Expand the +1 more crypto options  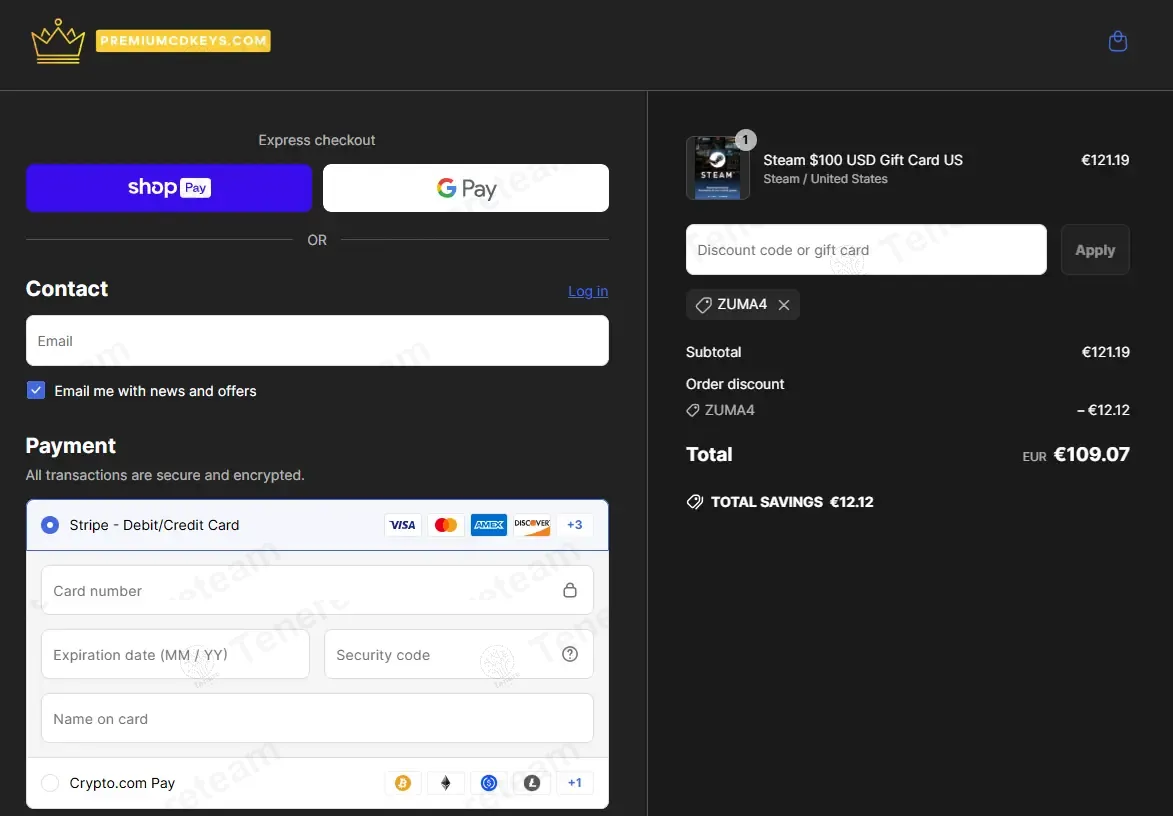[x=575, y=783]
